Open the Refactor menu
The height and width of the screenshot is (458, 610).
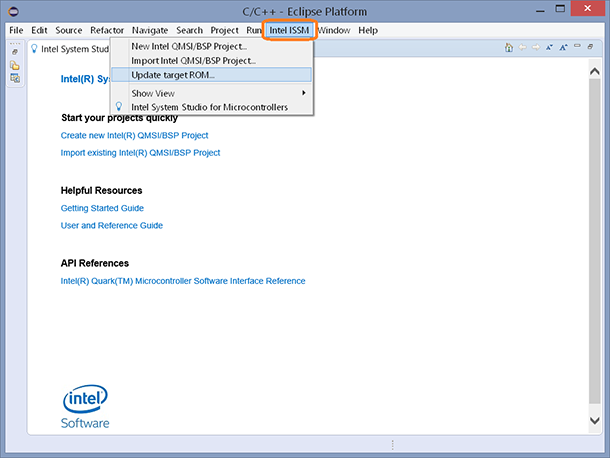(x=107, y=30)
